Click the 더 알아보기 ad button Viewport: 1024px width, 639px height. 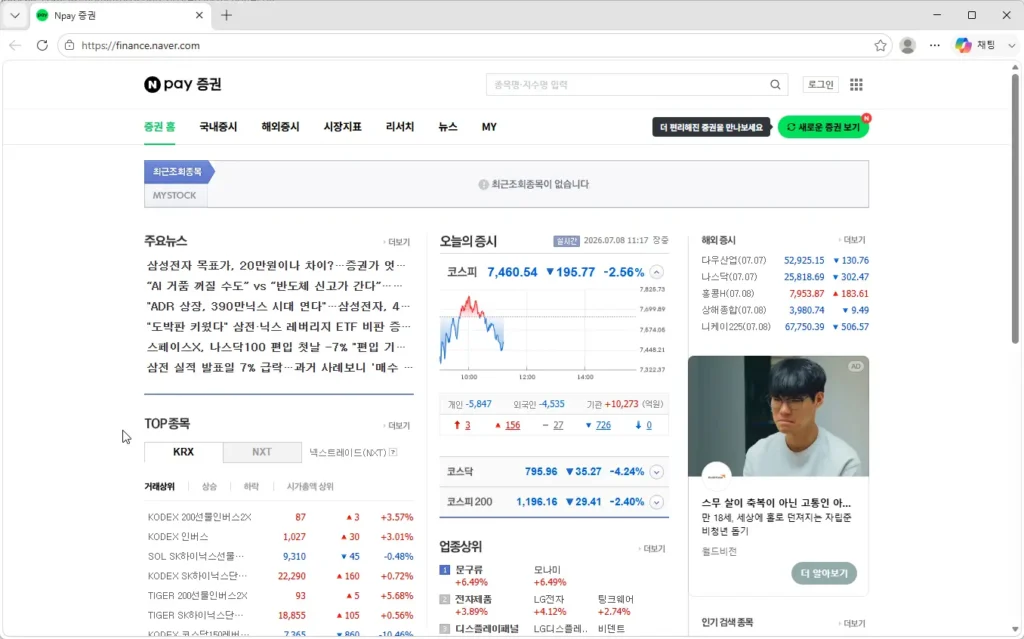click(x=824, y=573)
